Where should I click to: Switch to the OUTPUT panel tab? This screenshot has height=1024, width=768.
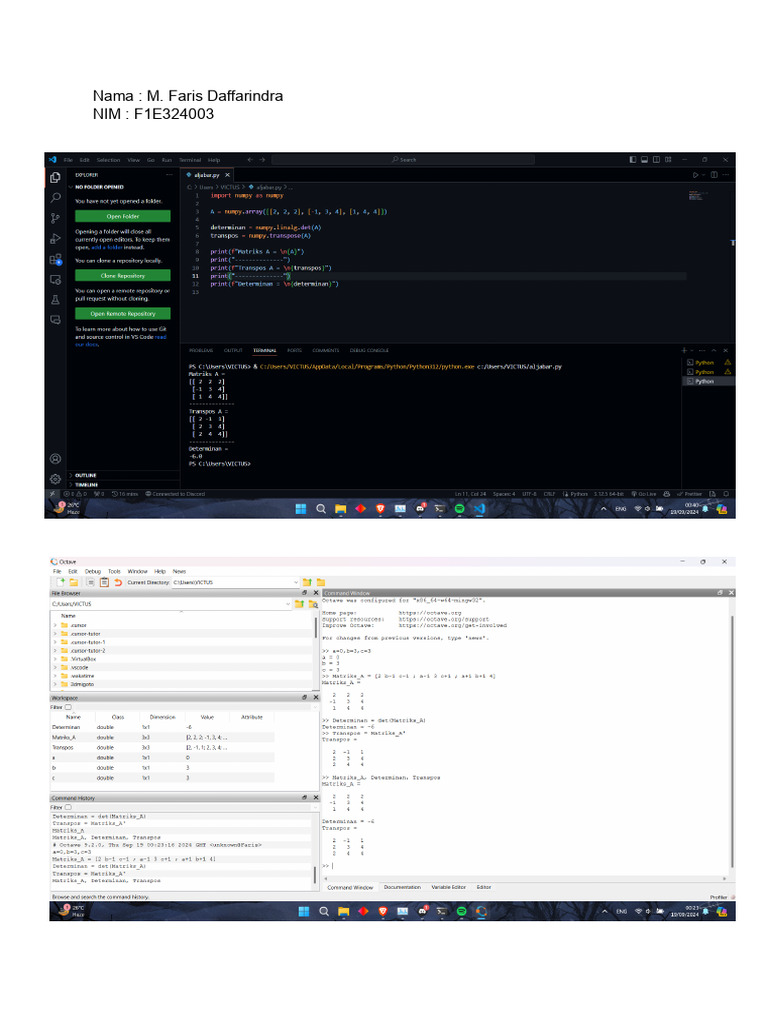click(x=233, y=351)
